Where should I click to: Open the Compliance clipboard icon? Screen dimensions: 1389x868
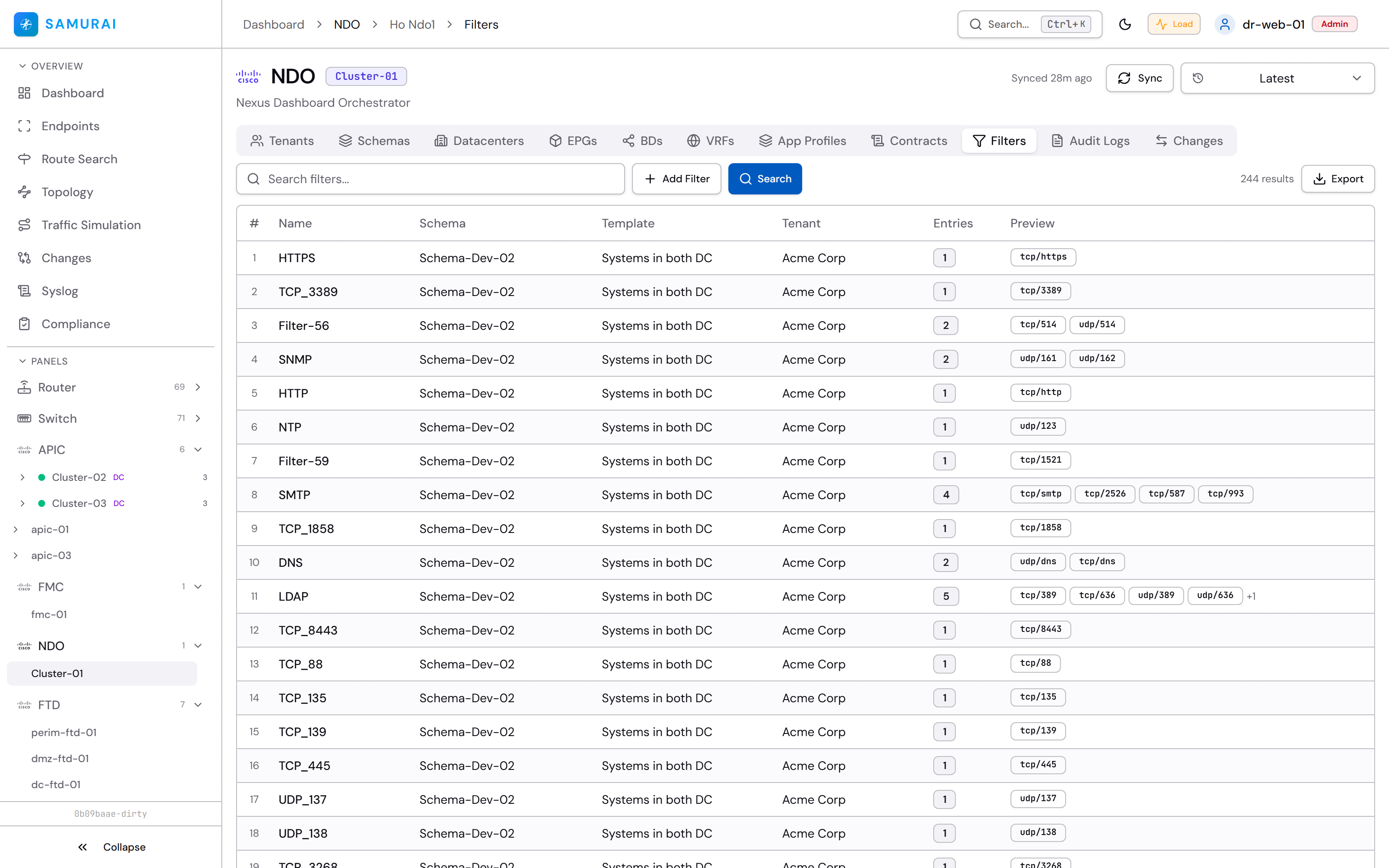(x=24, y=324)
